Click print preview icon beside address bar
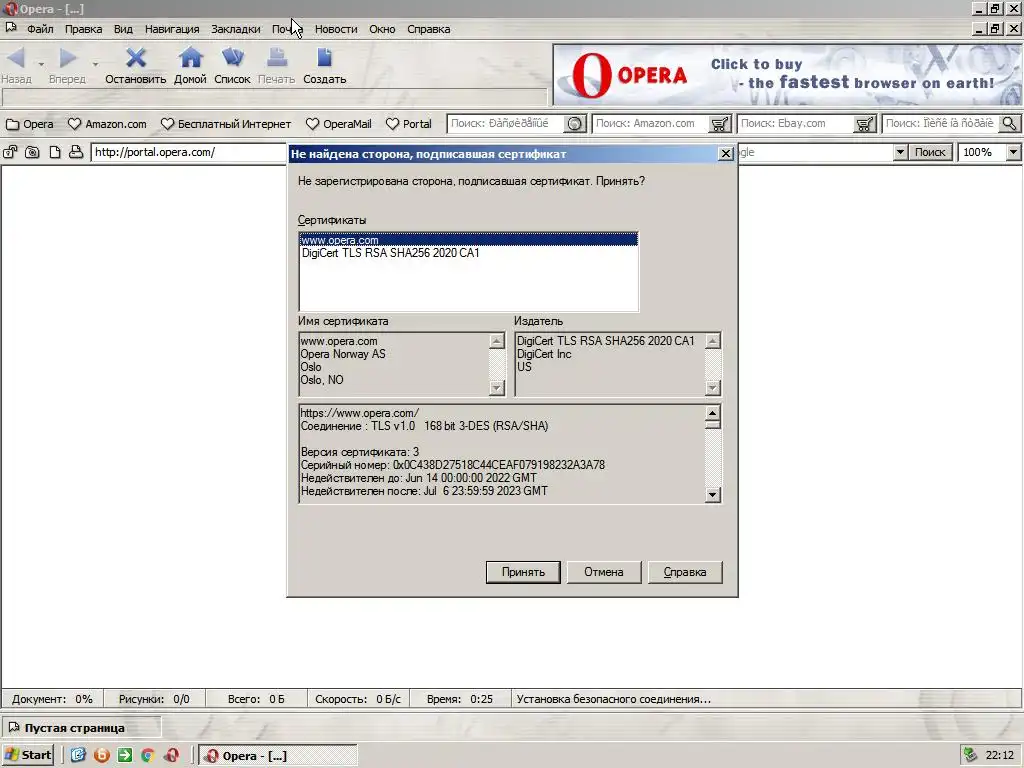 (76, 152)
